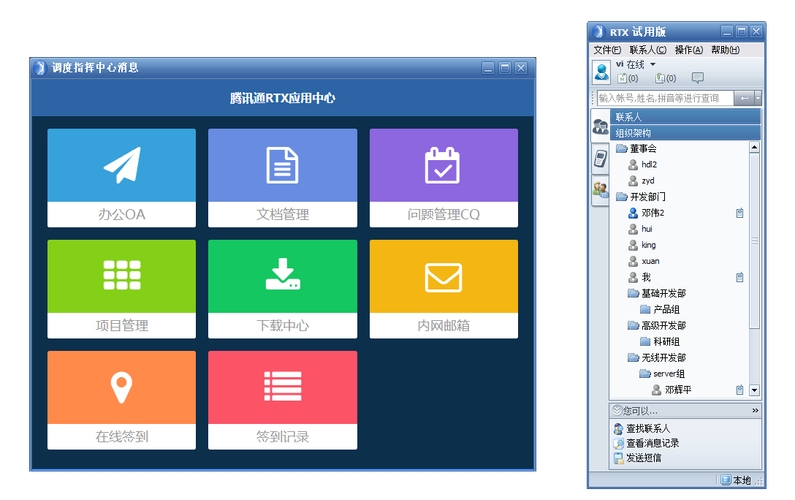Open the 问题管理CQ calendar tile
795x500 pixels.
444,177
